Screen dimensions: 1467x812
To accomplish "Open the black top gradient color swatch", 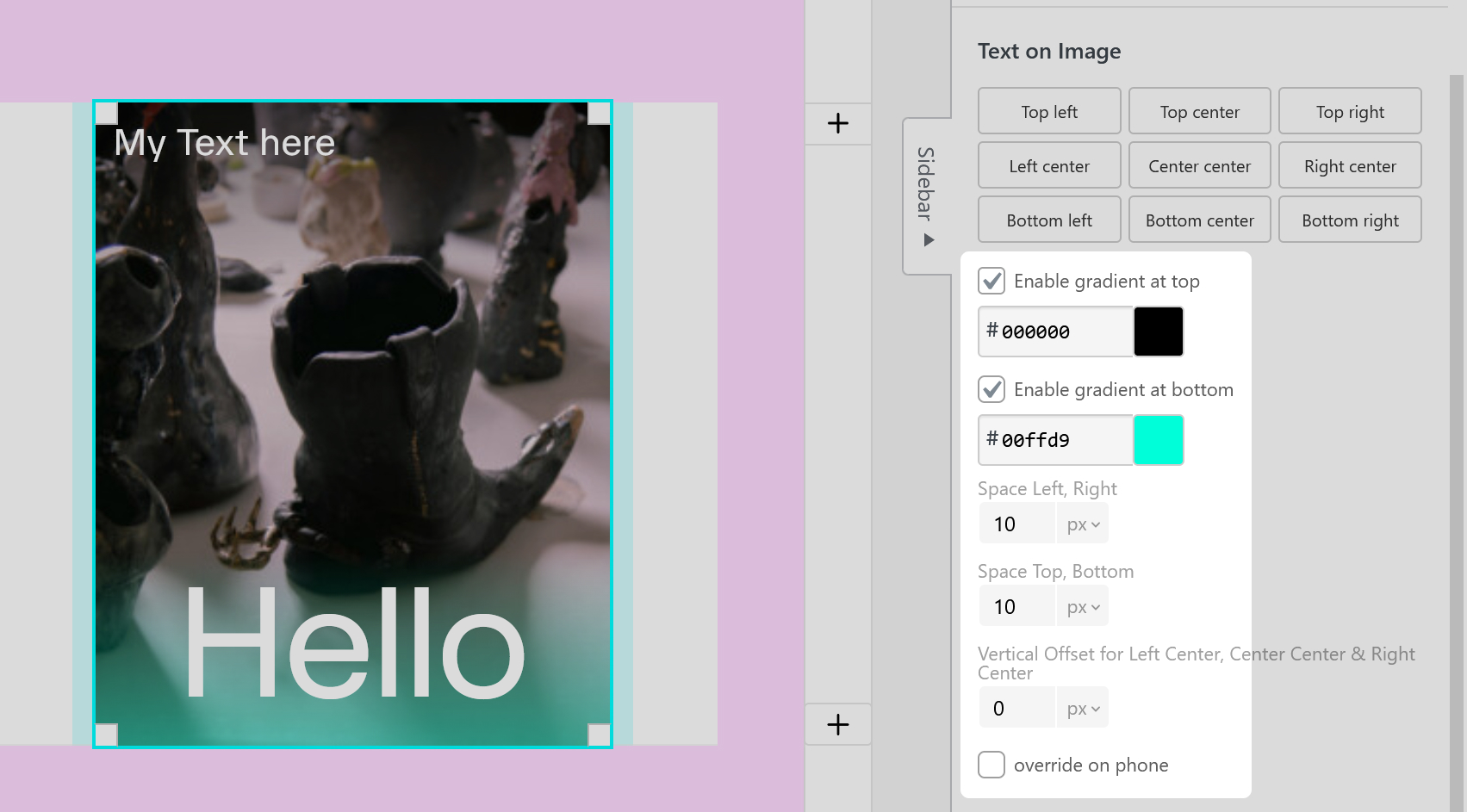I will click(x=1158, y=332).
